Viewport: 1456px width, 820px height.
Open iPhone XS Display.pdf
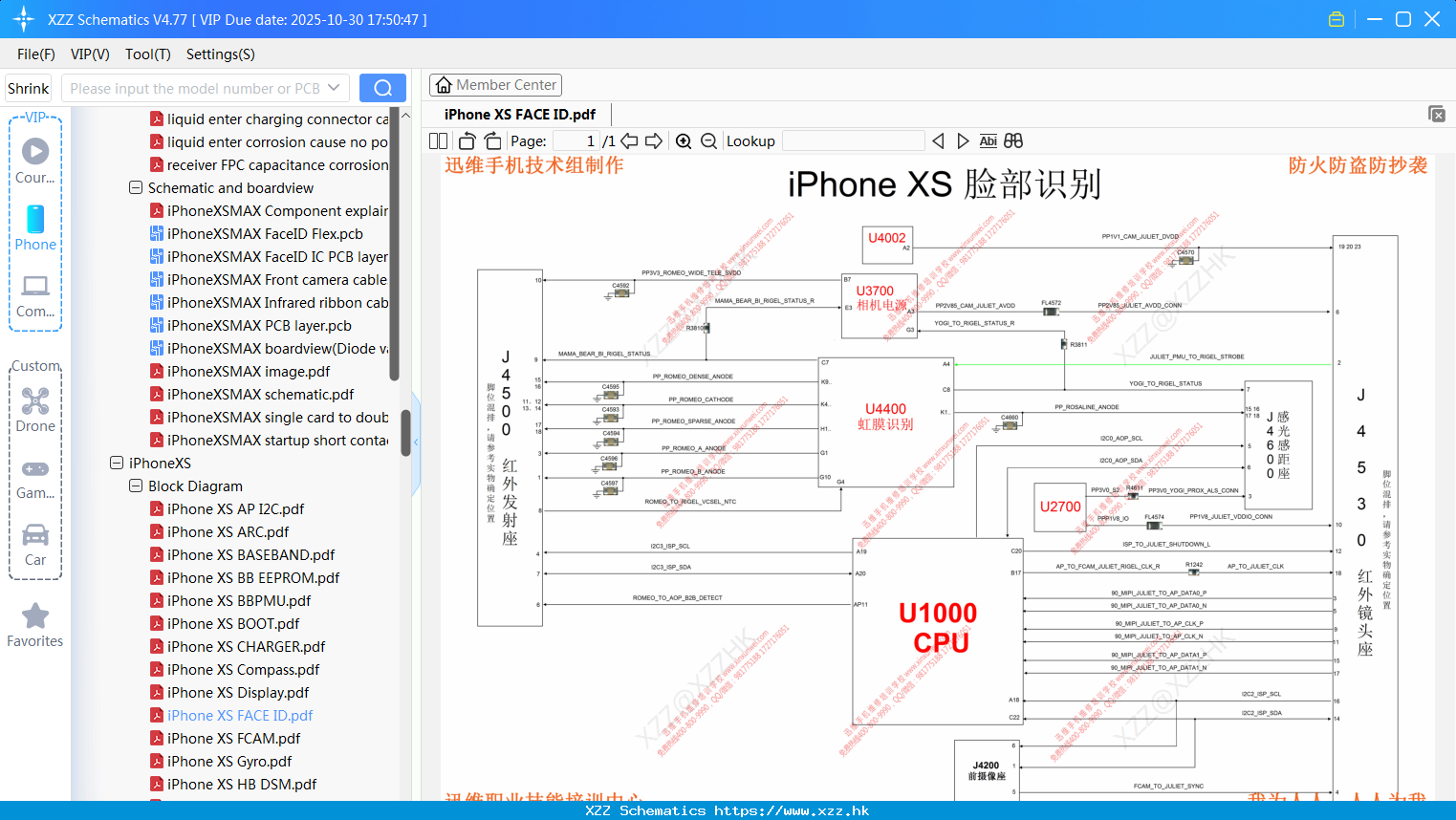click(229, 692)
